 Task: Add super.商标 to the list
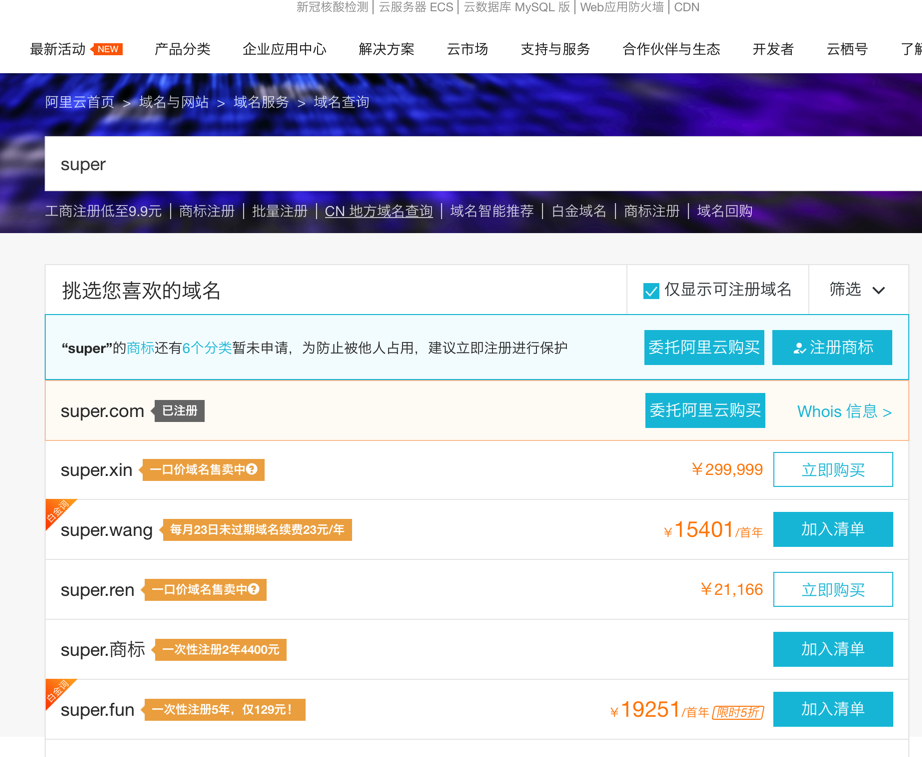pyautogui.click(x=833, y=649)
